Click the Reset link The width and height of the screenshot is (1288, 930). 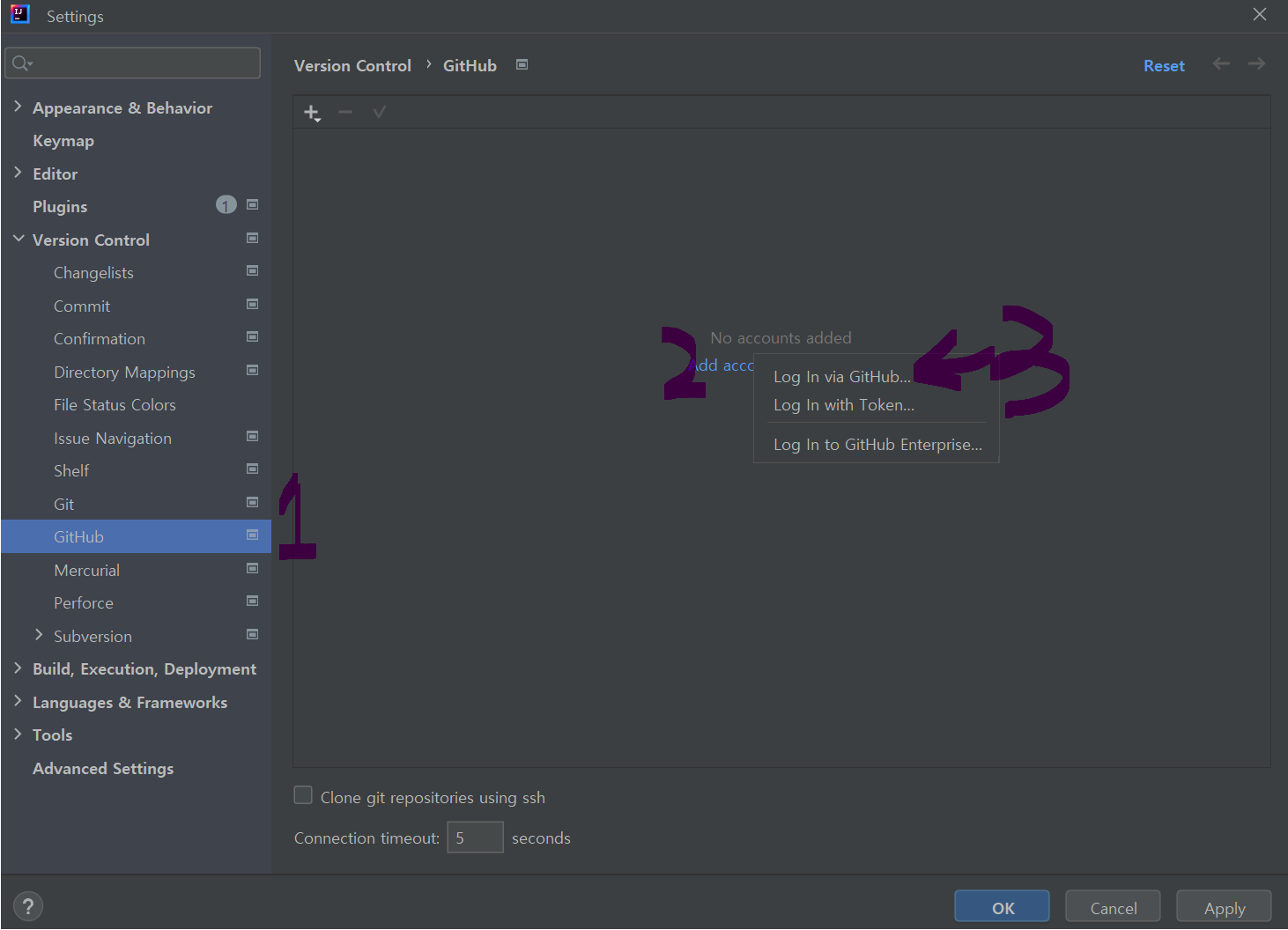point(1164,66)
